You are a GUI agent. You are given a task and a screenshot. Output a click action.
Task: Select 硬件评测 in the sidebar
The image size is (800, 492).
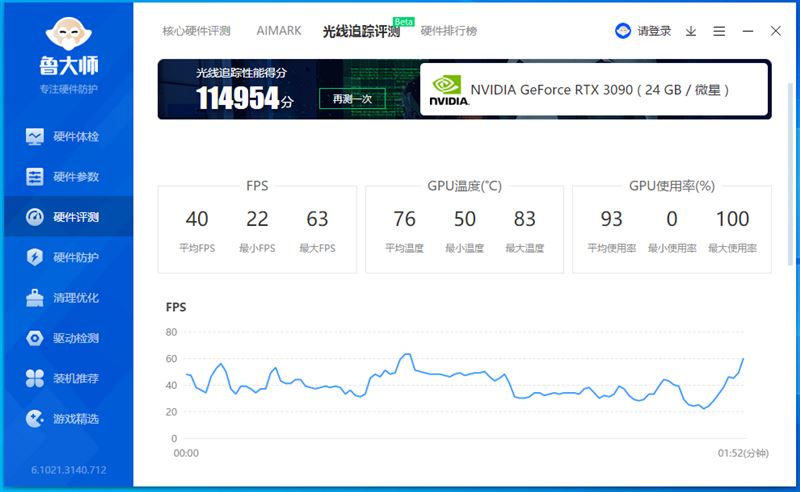68,217
